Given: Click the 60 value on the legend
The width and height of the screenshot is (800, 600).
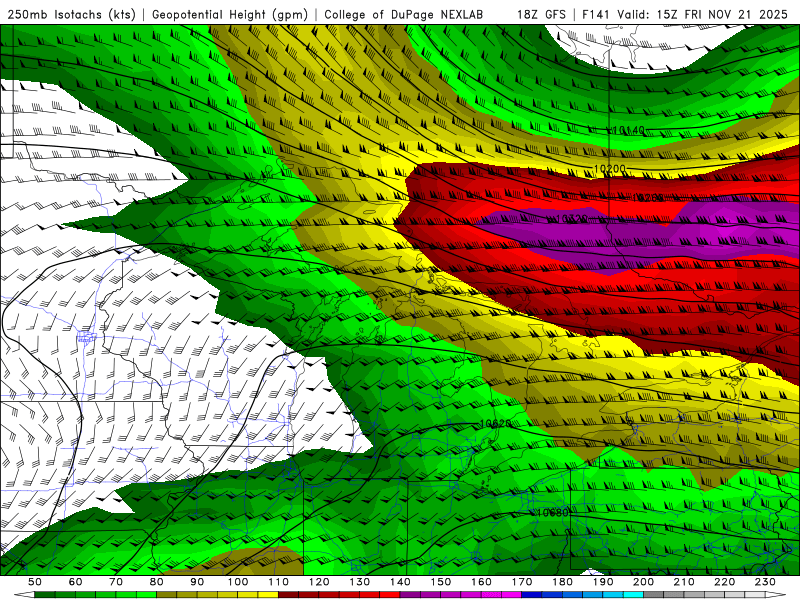Looking at the screenshot, I should pyautogui.click(x=75, y=582).
